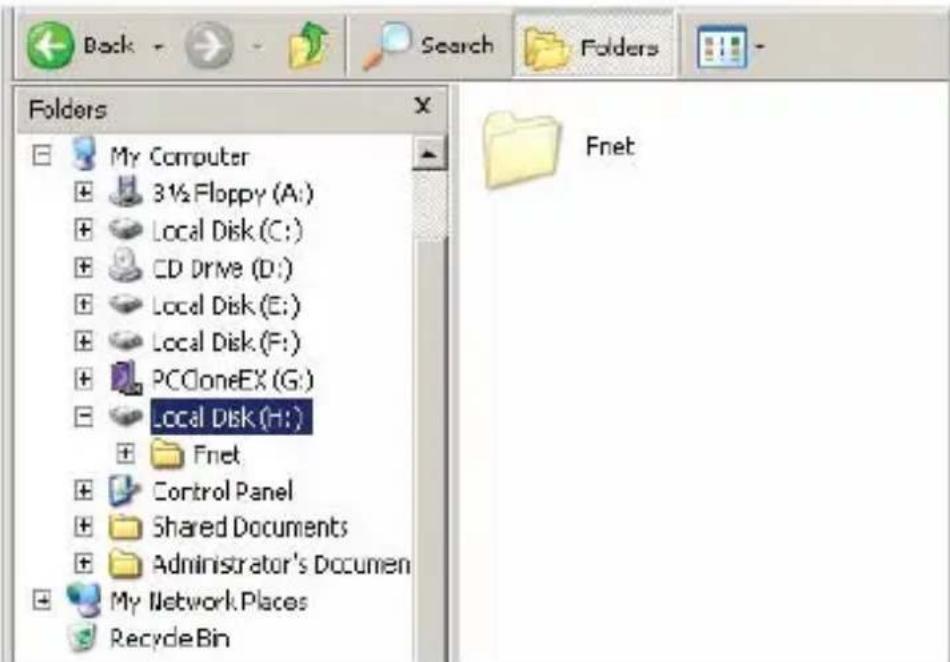Select the Fnet folder in right pane
The height and width of the screenshot is (662, 950).
[x=556, y=149]
